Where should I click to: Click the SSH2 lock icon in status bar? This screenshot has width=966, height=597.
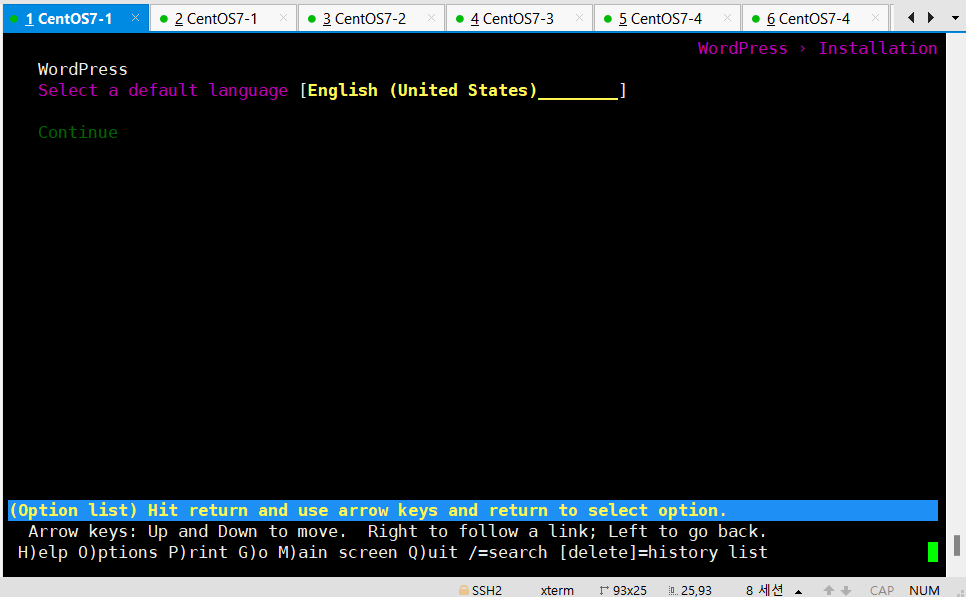pos(463,590)
